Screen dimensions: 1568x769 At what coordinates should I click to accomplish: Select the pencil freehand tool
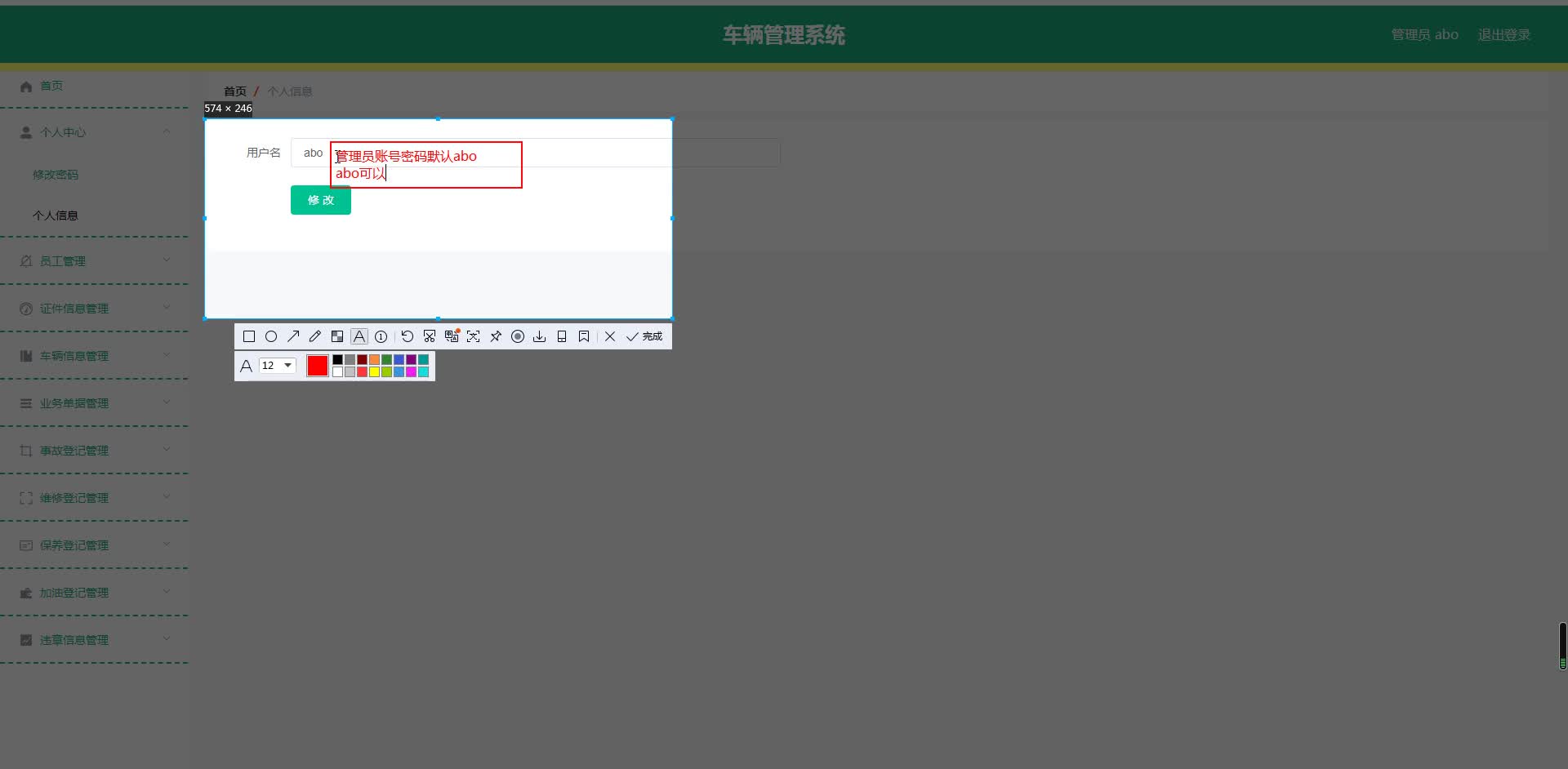[315, 336]
